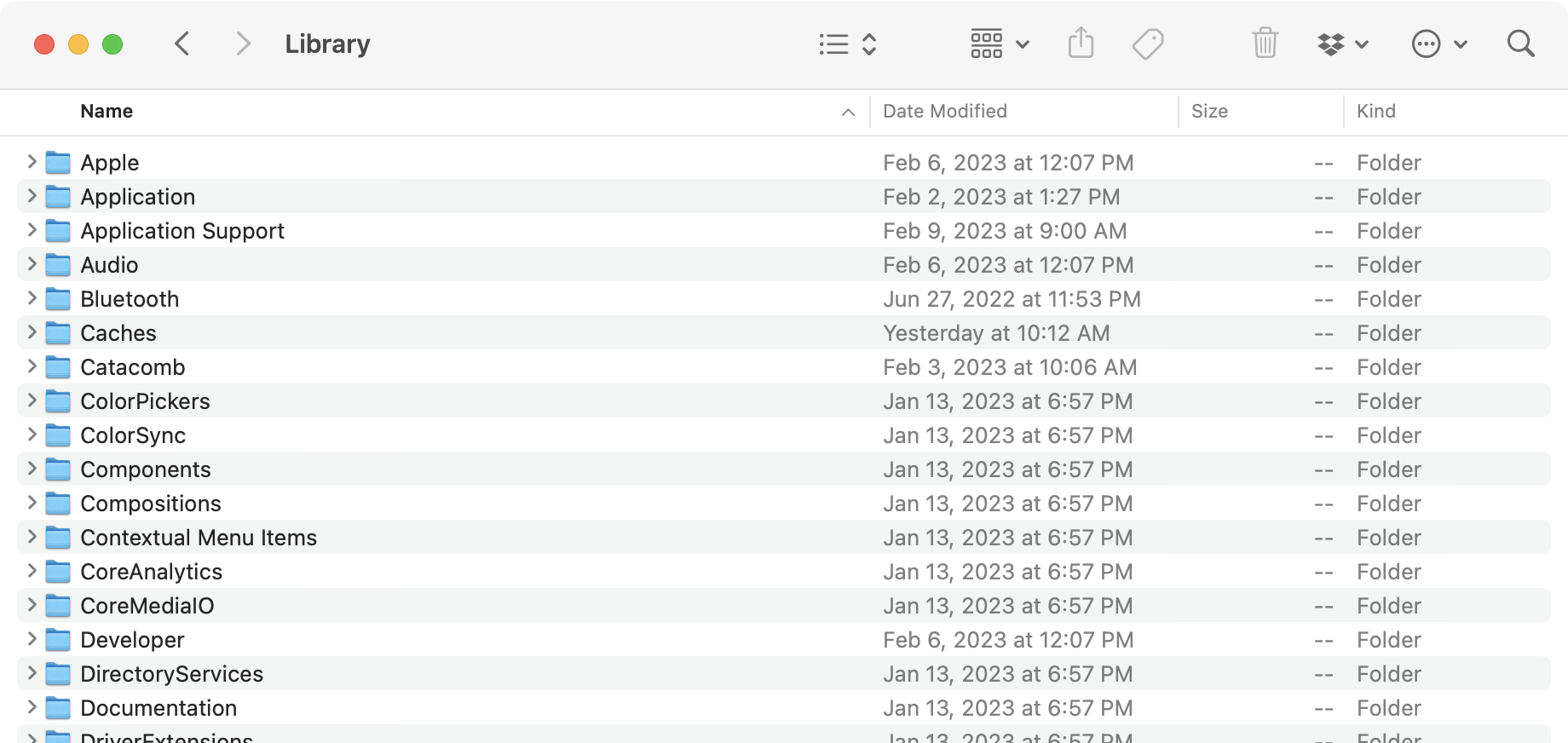Screen dimensions: 1568x743
Task: Select the Contextual Menu Items folder
Action: click(x=198, y=538)
